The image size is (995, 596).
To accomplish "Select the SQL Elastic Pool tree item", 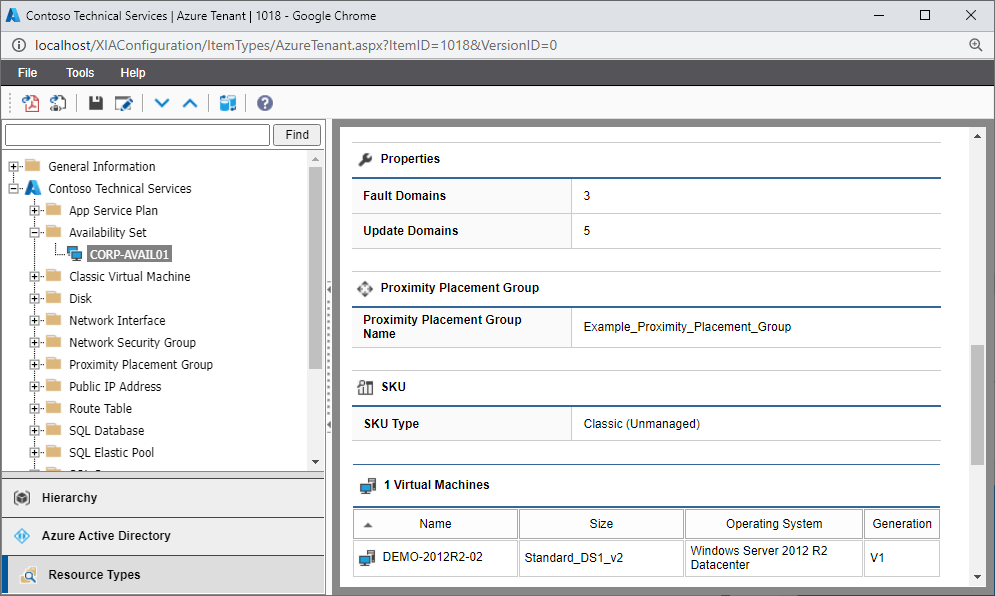I will [111, 453].
